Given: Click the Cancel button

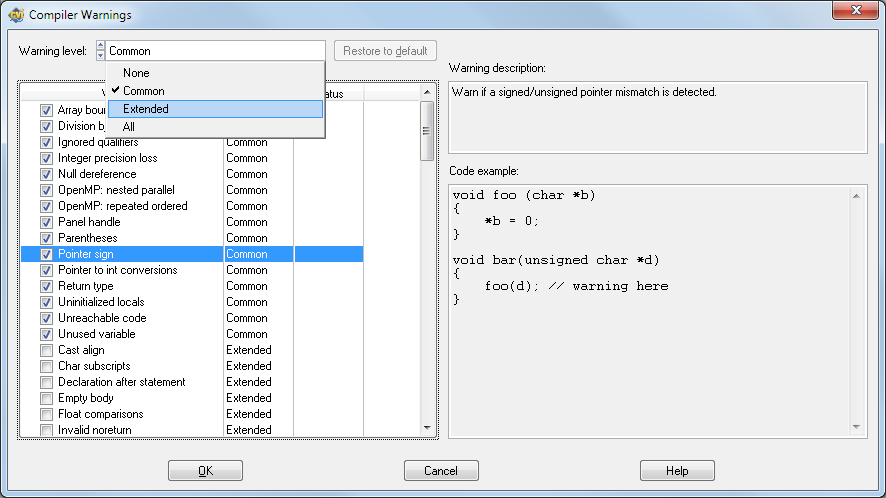Looking at the screenshot, I should pos(441,471).
